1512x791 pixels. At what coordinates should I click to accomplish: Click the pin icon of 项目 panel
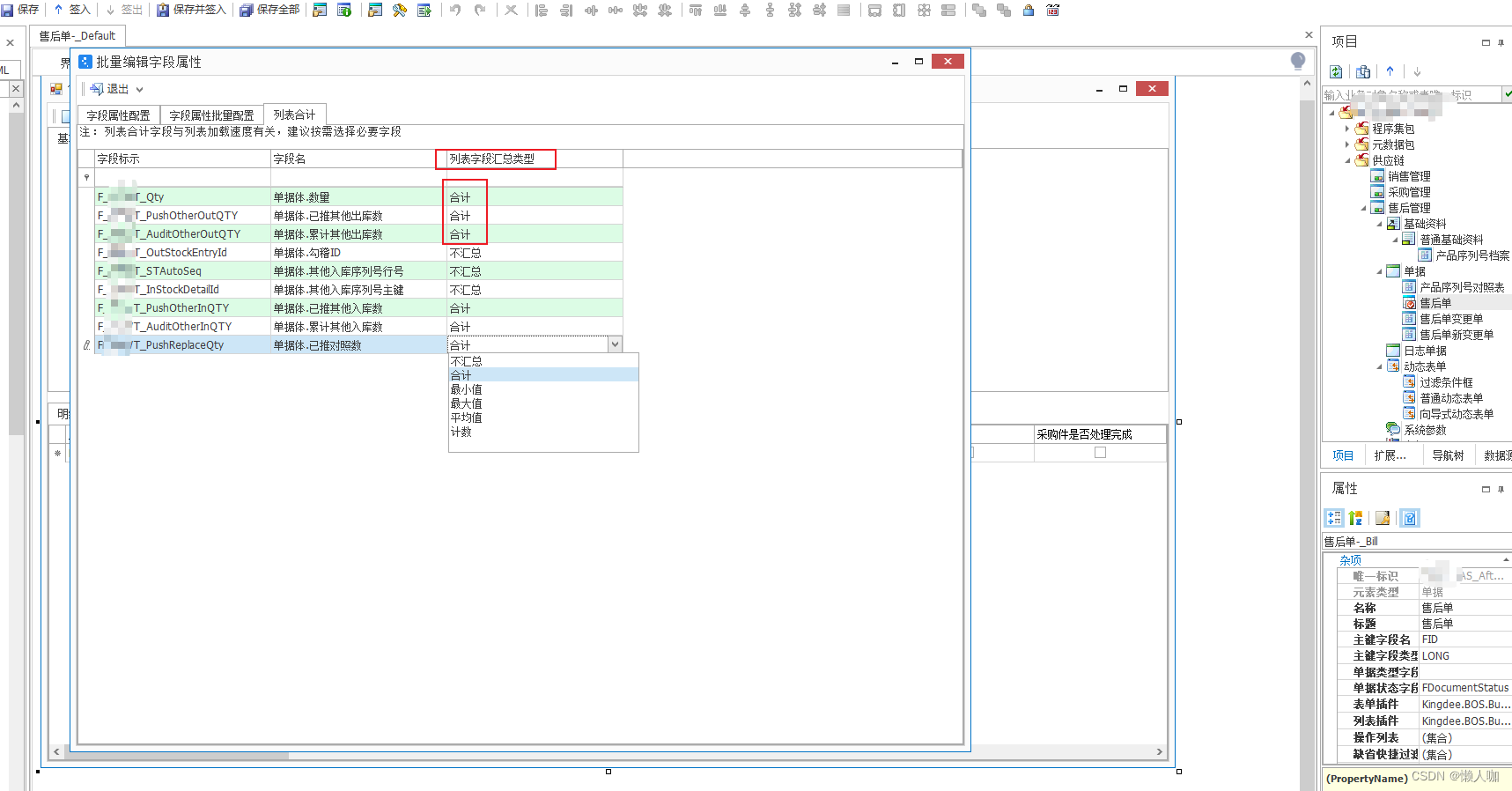pos(1501,42)
